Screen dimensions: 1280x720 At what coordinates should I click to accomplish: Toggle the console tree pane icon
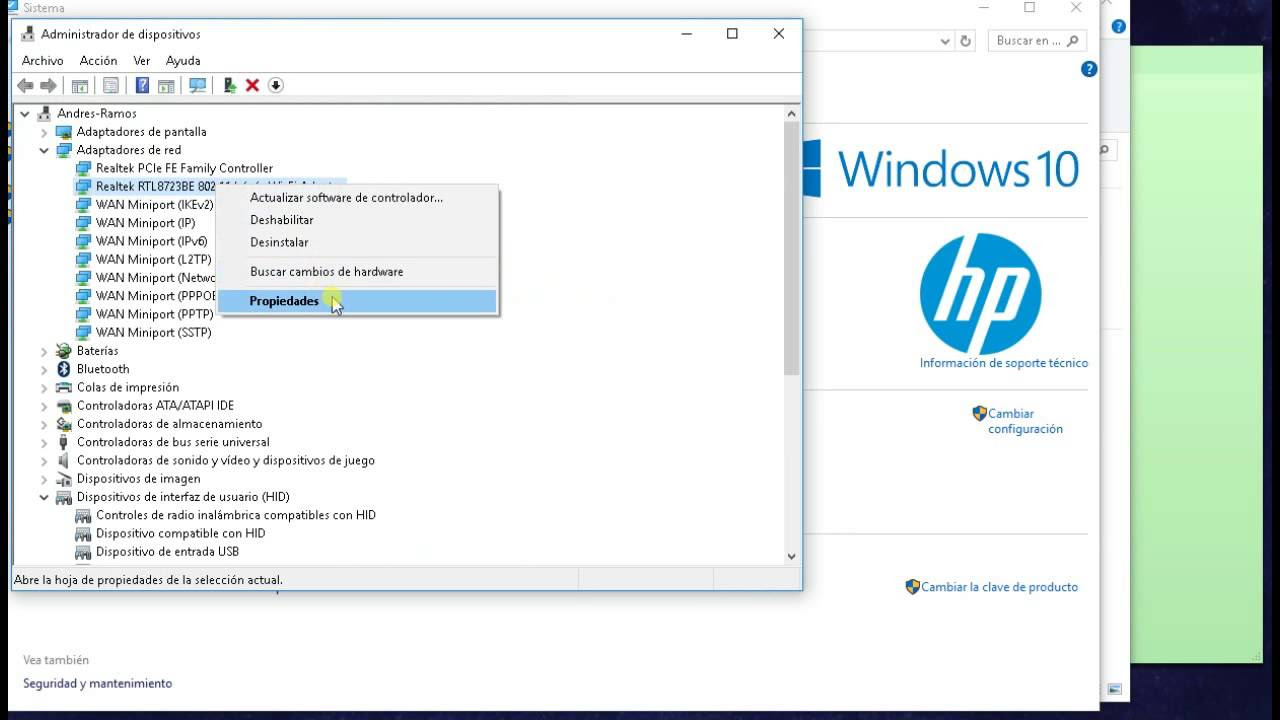80,86
